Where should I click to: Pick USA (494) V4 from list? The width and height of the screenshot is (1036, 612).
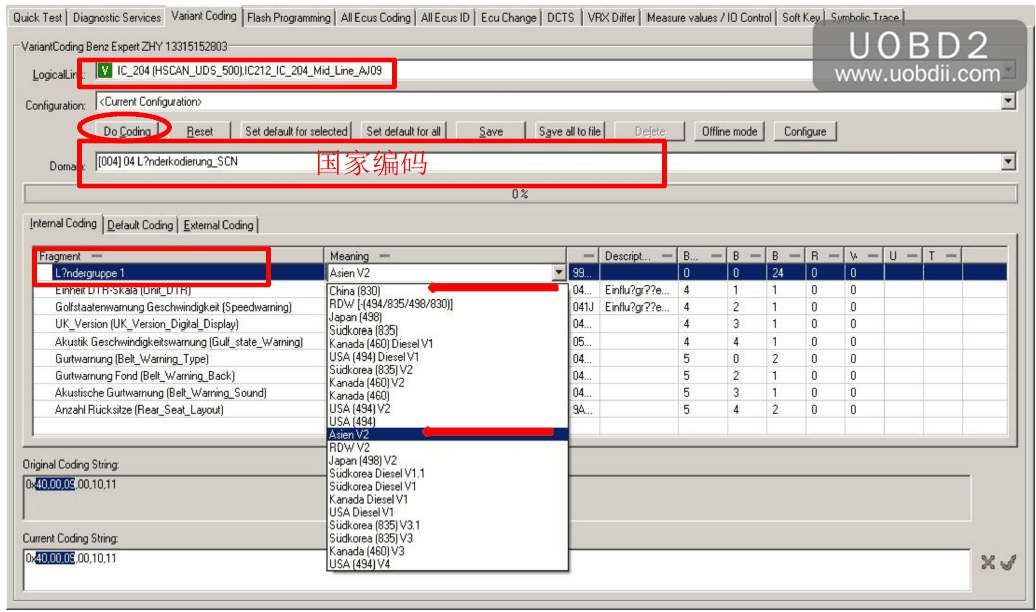pyautogui.click(x=447, y=564)
